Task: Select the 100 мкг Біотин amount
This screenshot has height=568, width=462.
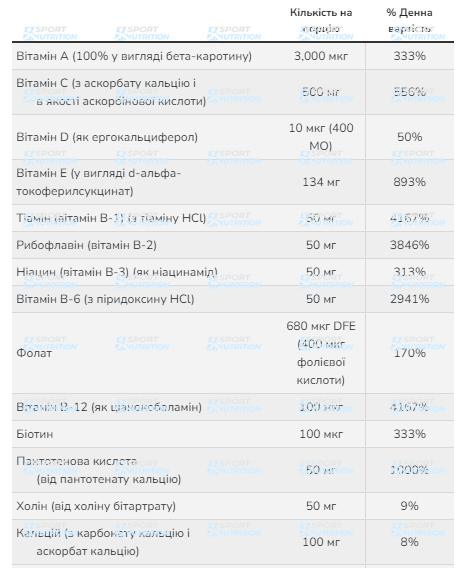Action: pyautogui.click(x=321, y=434)
